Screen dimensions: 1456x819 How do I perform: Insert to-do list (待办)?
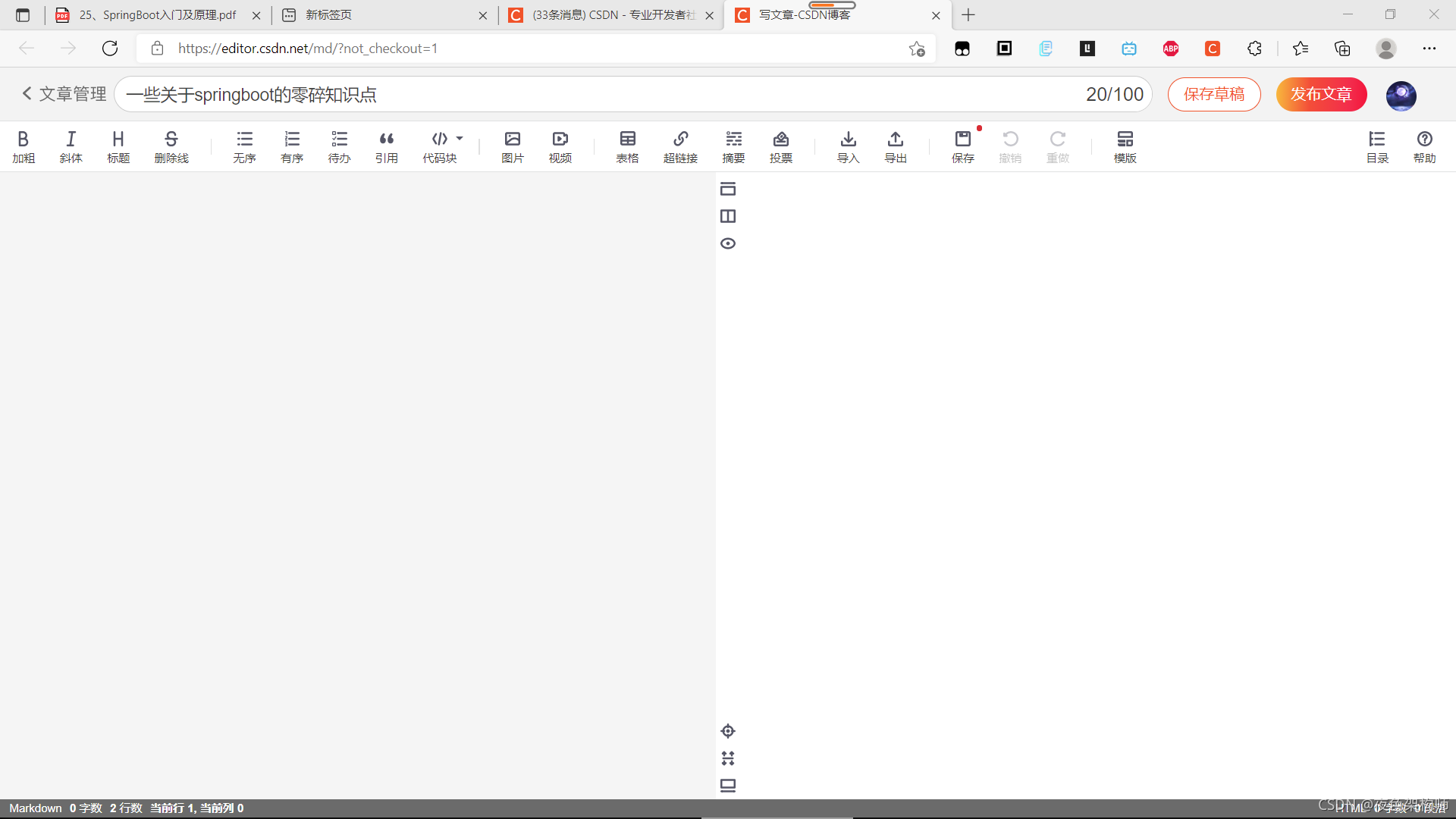point(339,146)
